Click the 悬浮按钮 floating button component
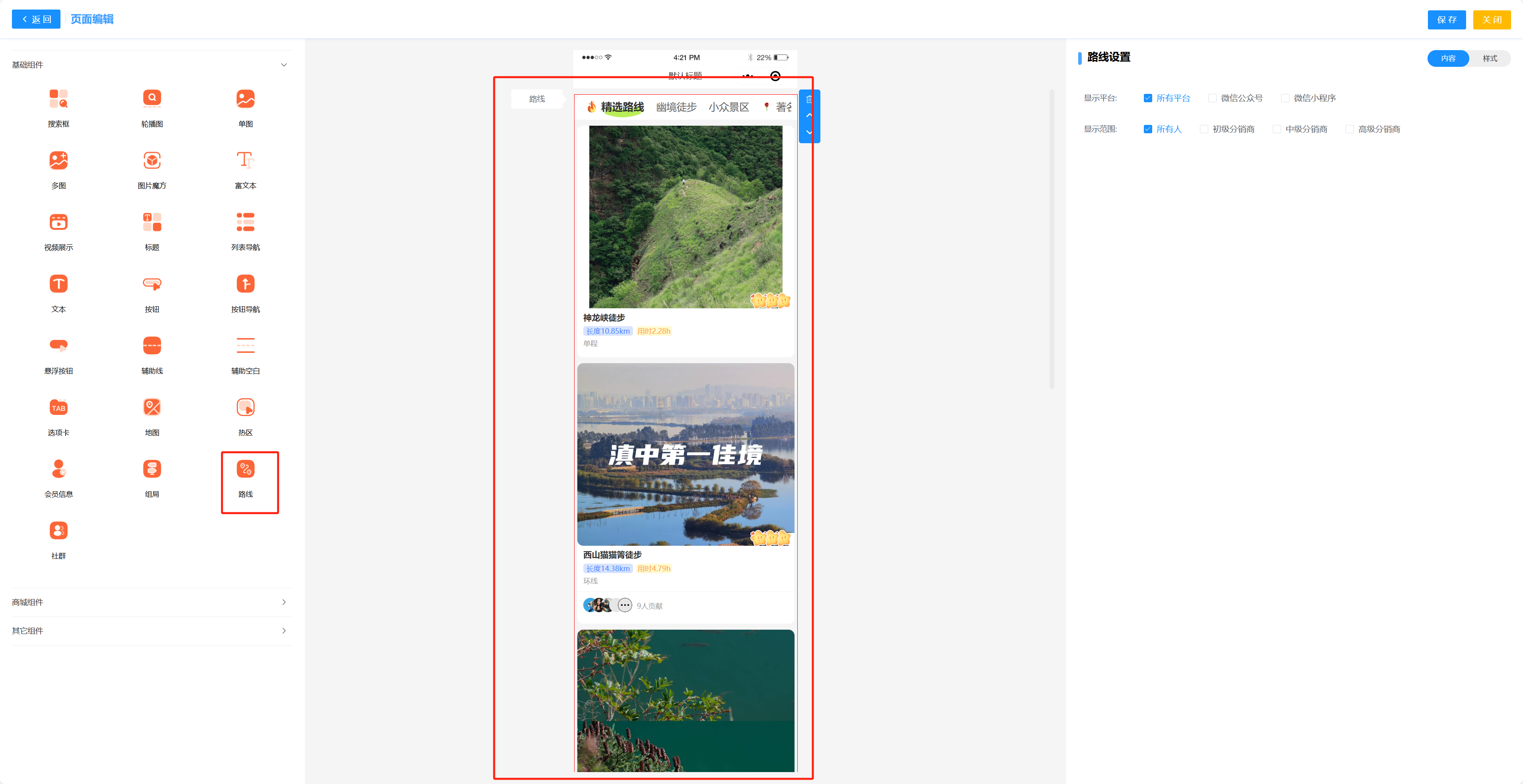Viewport: 1523px width, 784px height. pos(58,345)
